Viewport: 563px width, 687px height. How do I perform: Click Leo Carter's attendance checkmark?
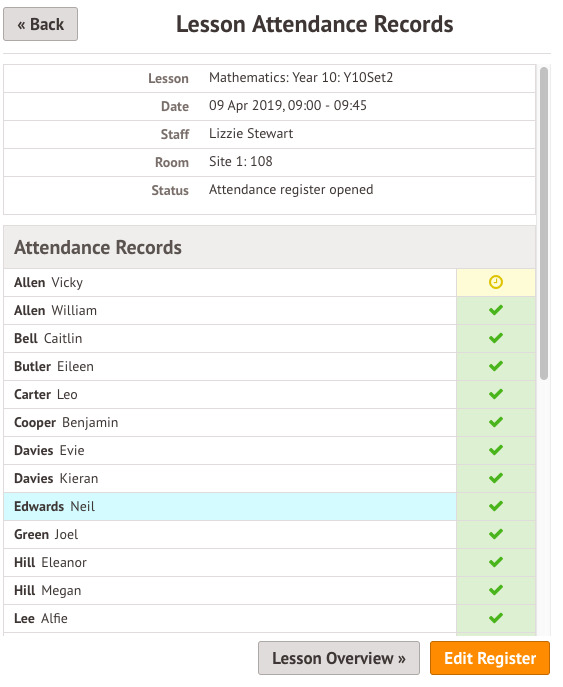pos(496,394)
